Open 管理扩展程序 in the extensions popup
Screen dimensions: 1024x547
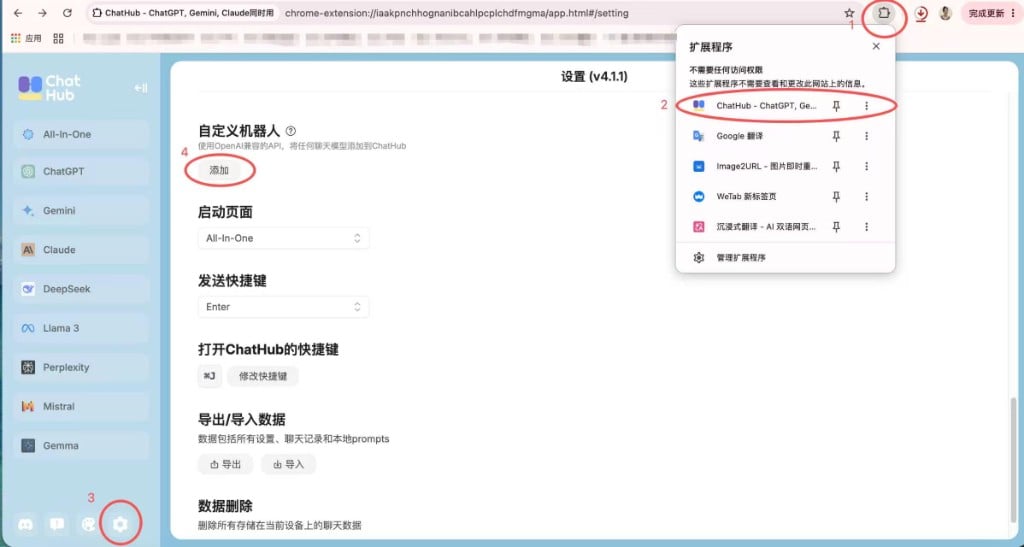tap(785, 258)
